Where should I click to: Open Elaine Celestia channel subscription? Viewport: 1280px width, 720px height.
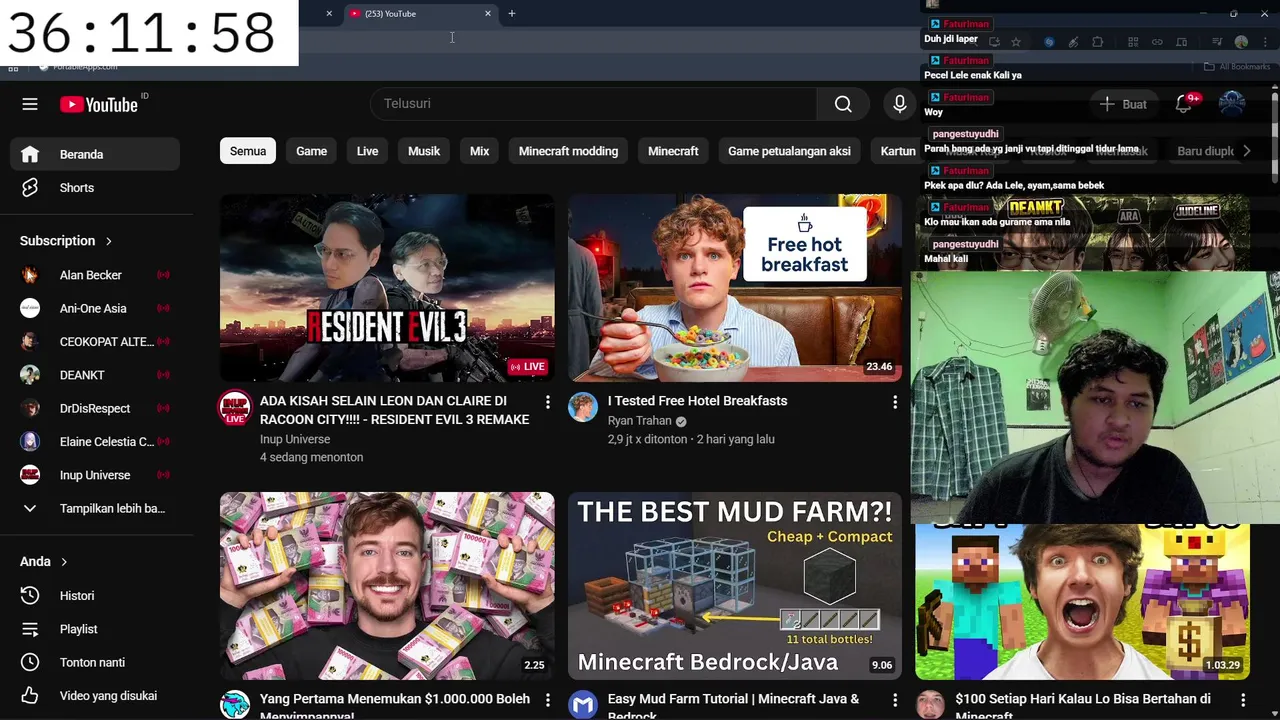95,442
